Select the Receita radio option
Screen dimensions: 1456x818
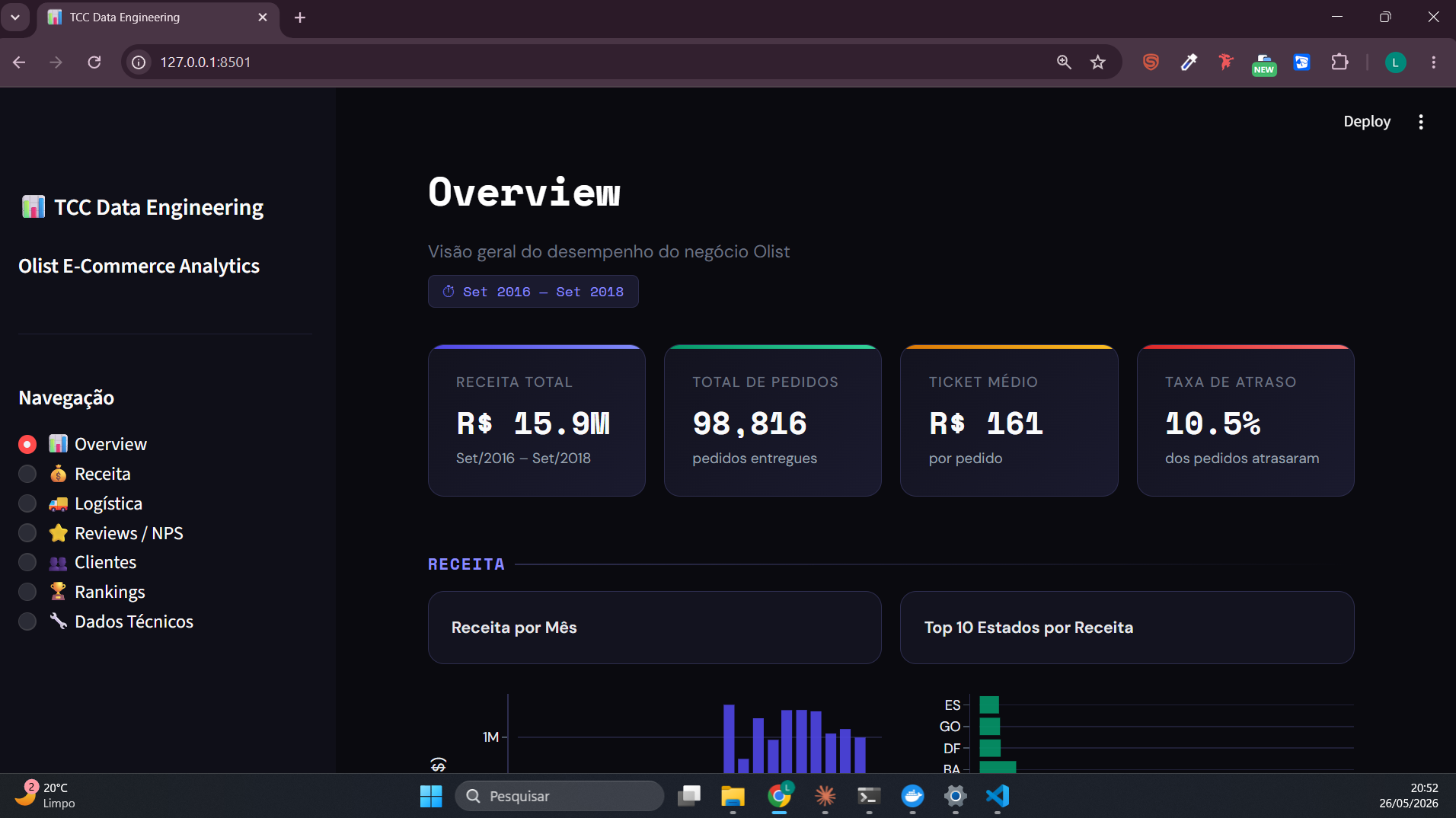click(x=27, y=474)
